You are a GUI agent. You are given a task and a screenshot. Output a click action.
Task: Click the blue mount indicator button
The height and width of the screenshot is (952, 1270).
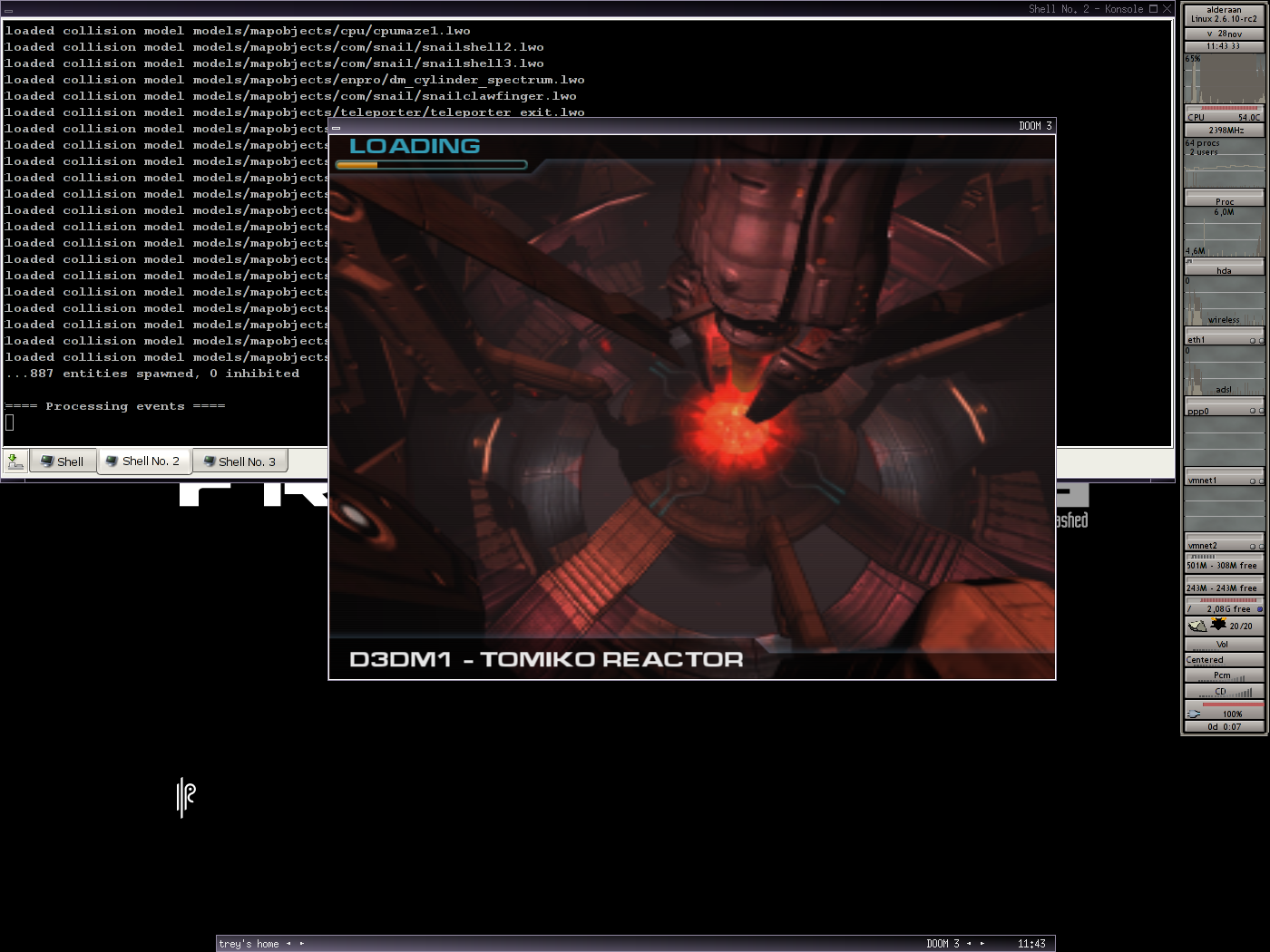point(1260,609)
